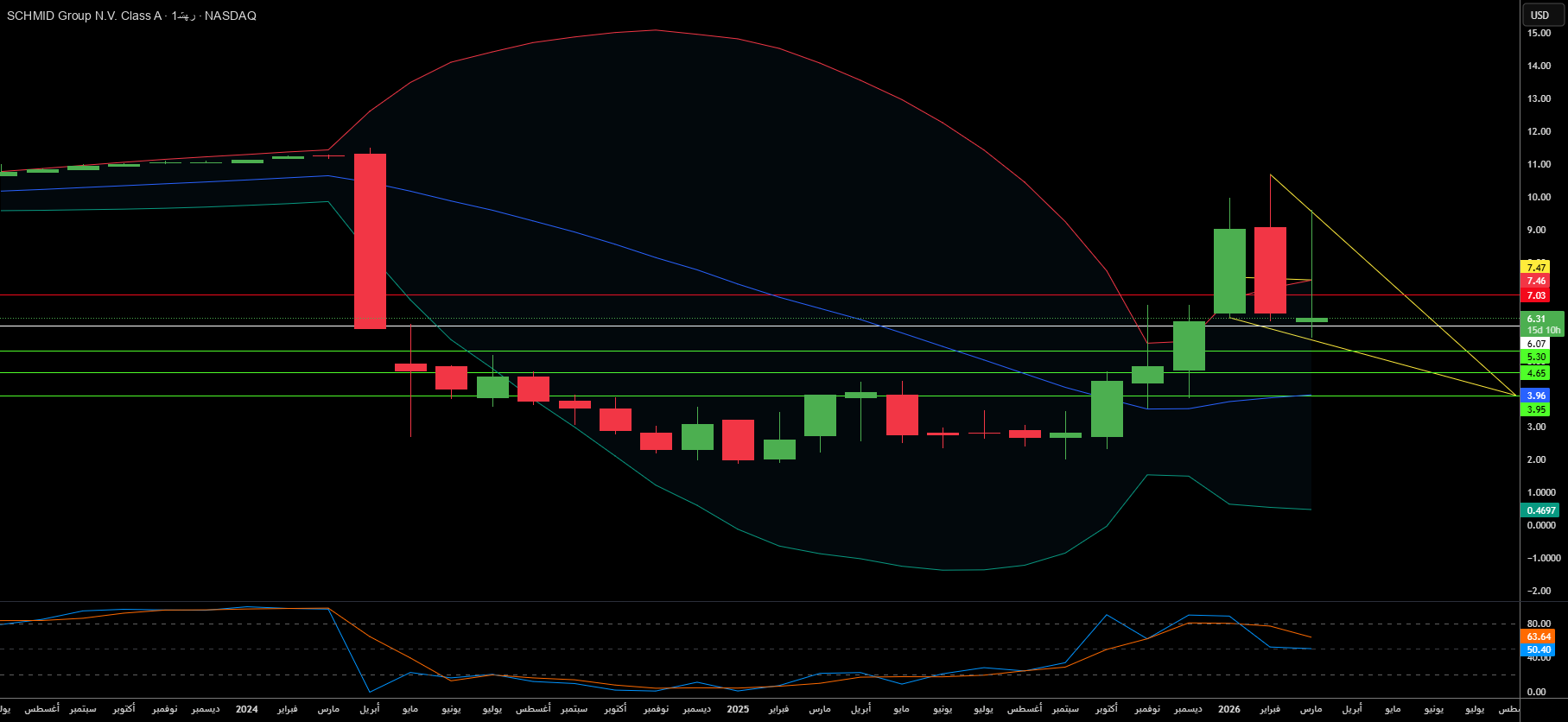This screenshot has width=1568, height=722.
Task: Click the NASDAQ exchange label in title
Action: click(230, 16)
